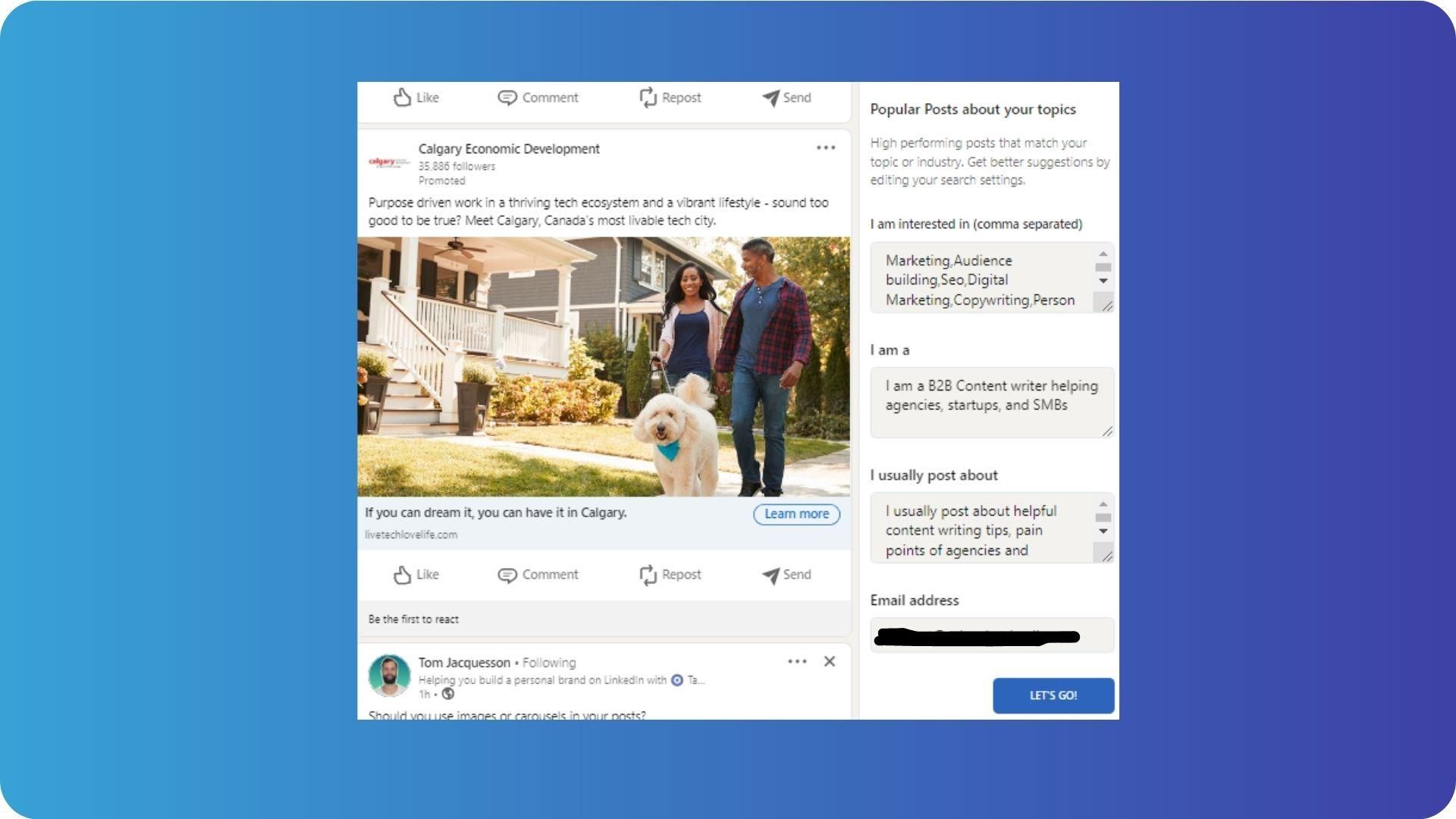Click into the 'I am a' textarea
Screen dimensions: 1456x819
point(992,403)
